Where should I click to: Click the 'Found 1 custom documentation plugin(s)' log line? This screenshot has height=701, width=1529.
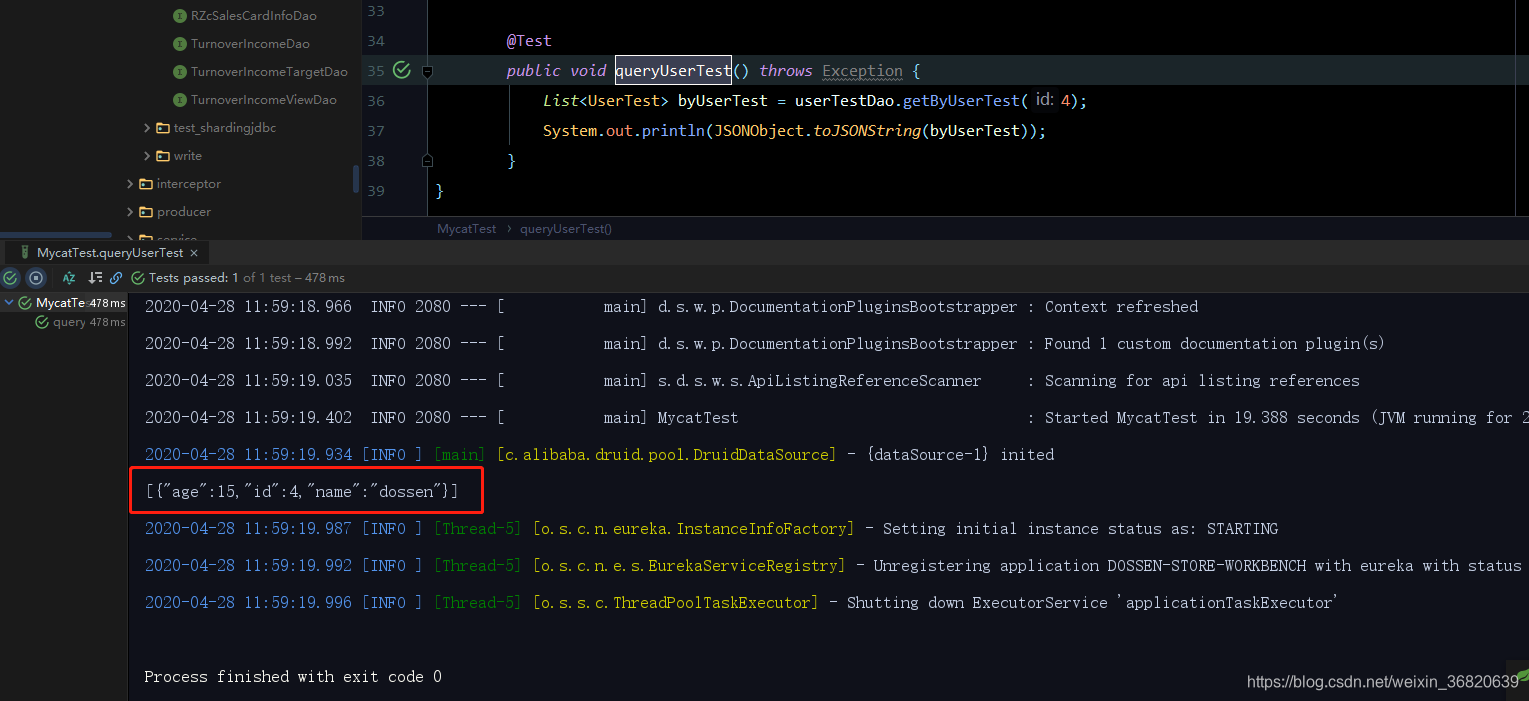click(x=765, y=344)
